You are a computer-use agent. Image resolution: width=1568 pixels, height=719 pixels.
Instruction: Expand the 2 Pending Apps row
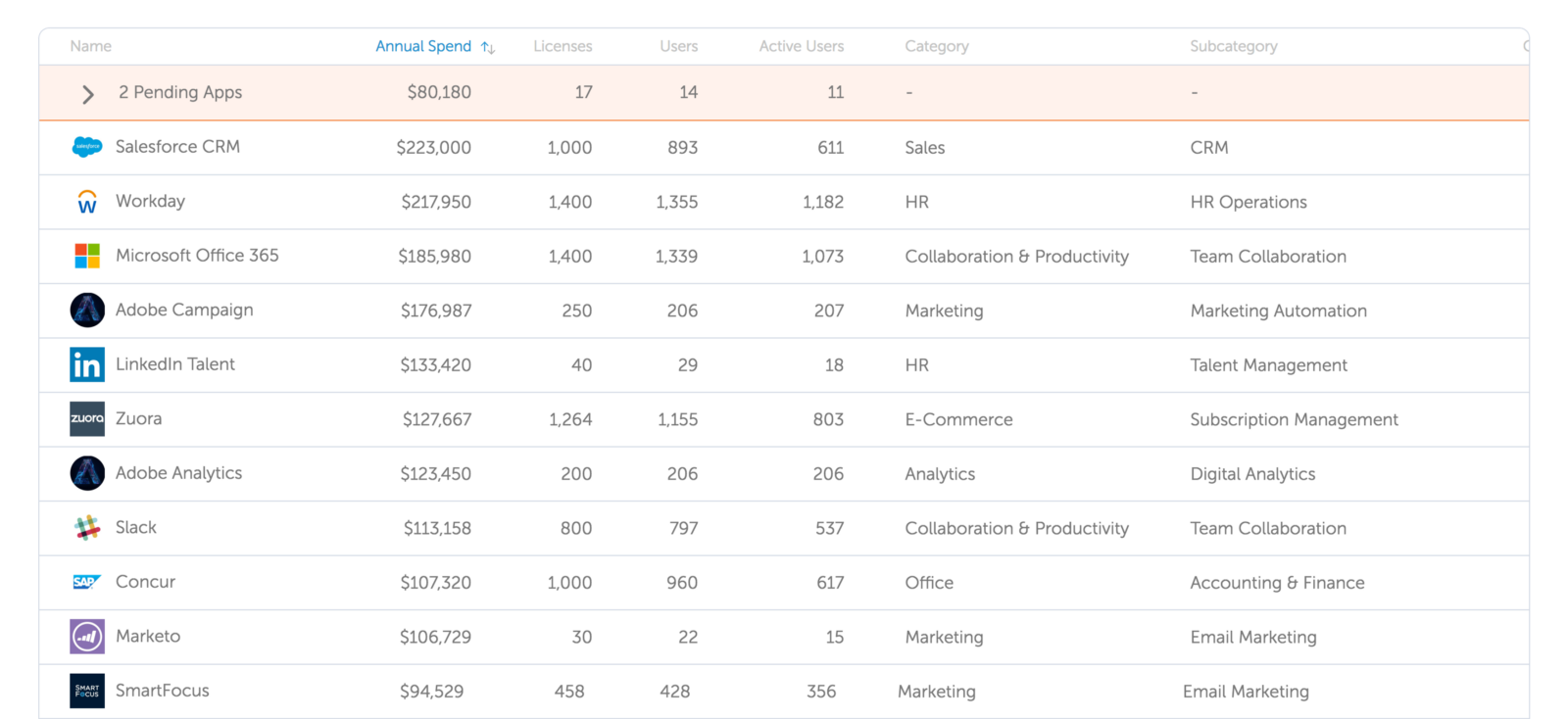[x=88, y=93]
